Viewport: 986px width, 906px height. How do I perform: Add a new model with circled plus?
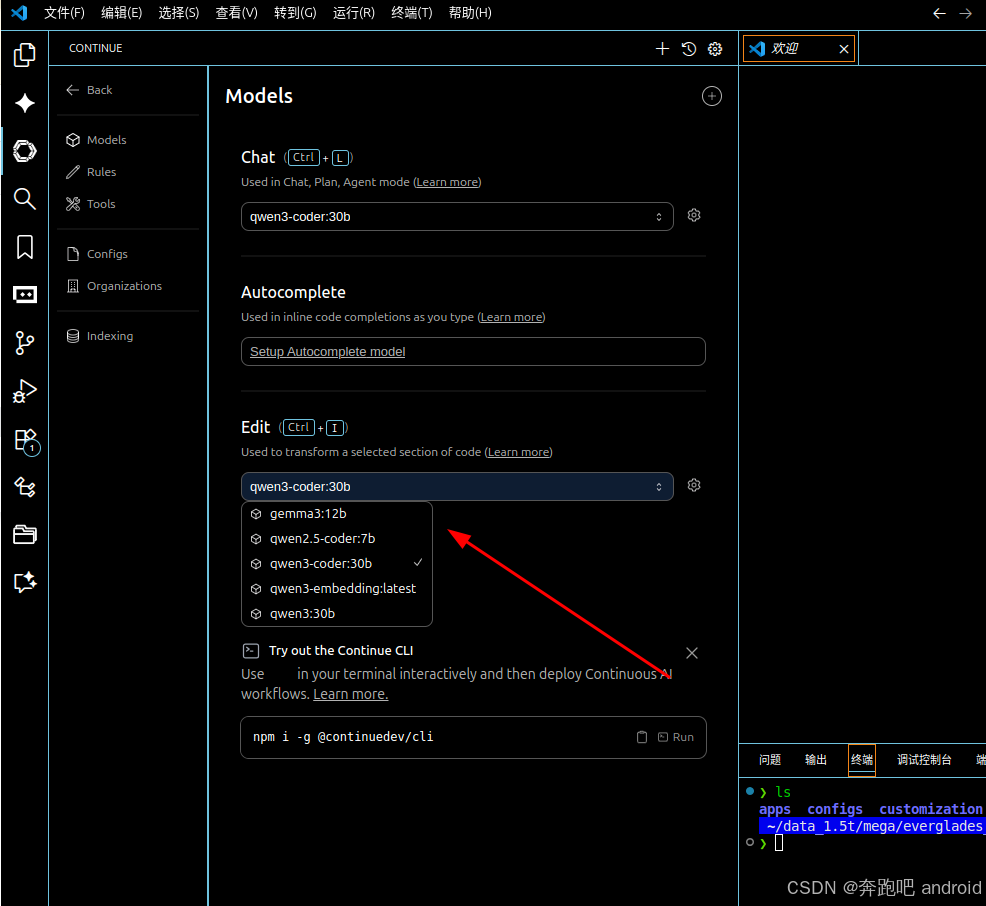[711, 96]
